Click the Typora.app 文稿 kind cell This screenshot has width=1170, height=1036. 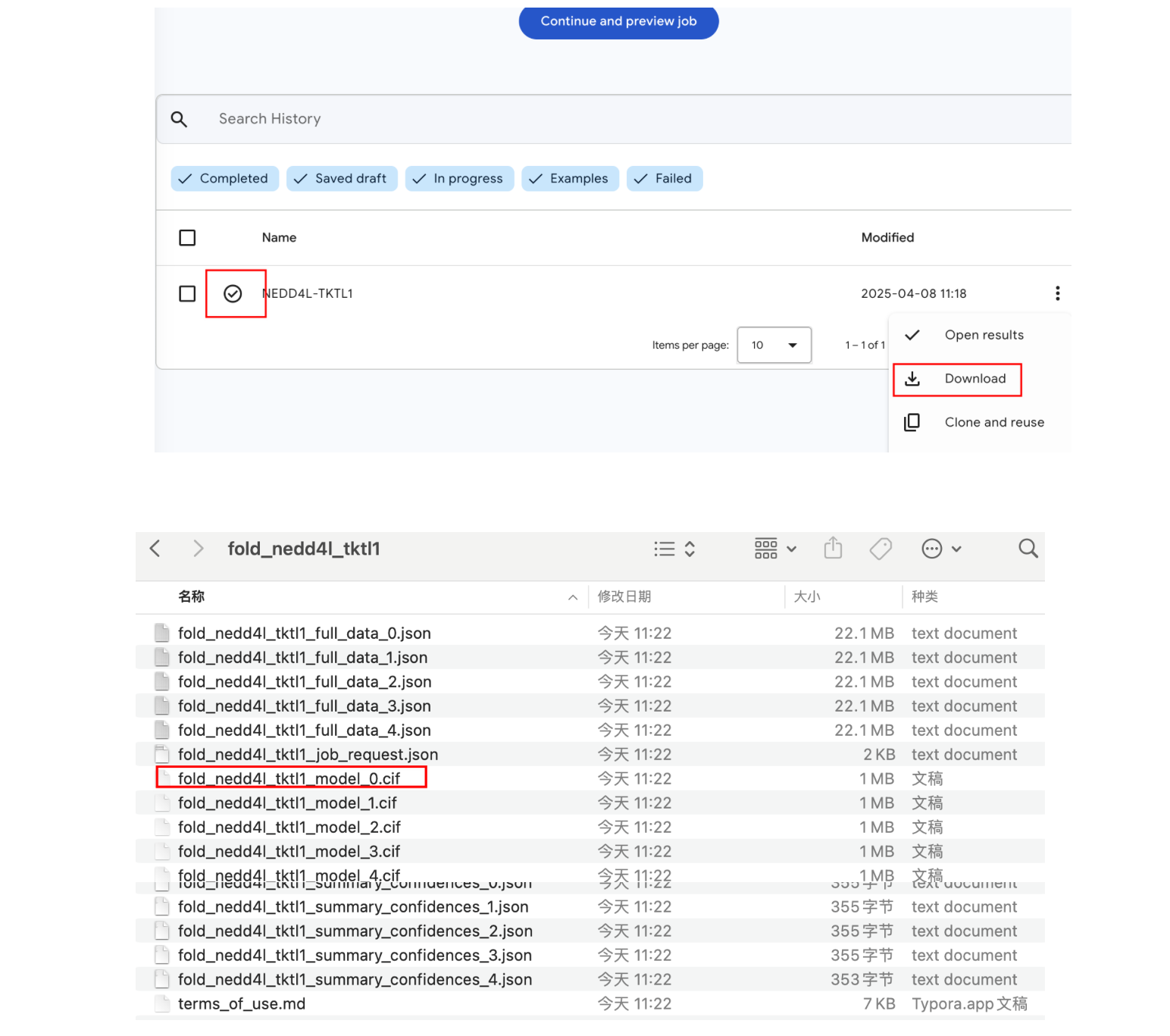(x=969, y=1004)
